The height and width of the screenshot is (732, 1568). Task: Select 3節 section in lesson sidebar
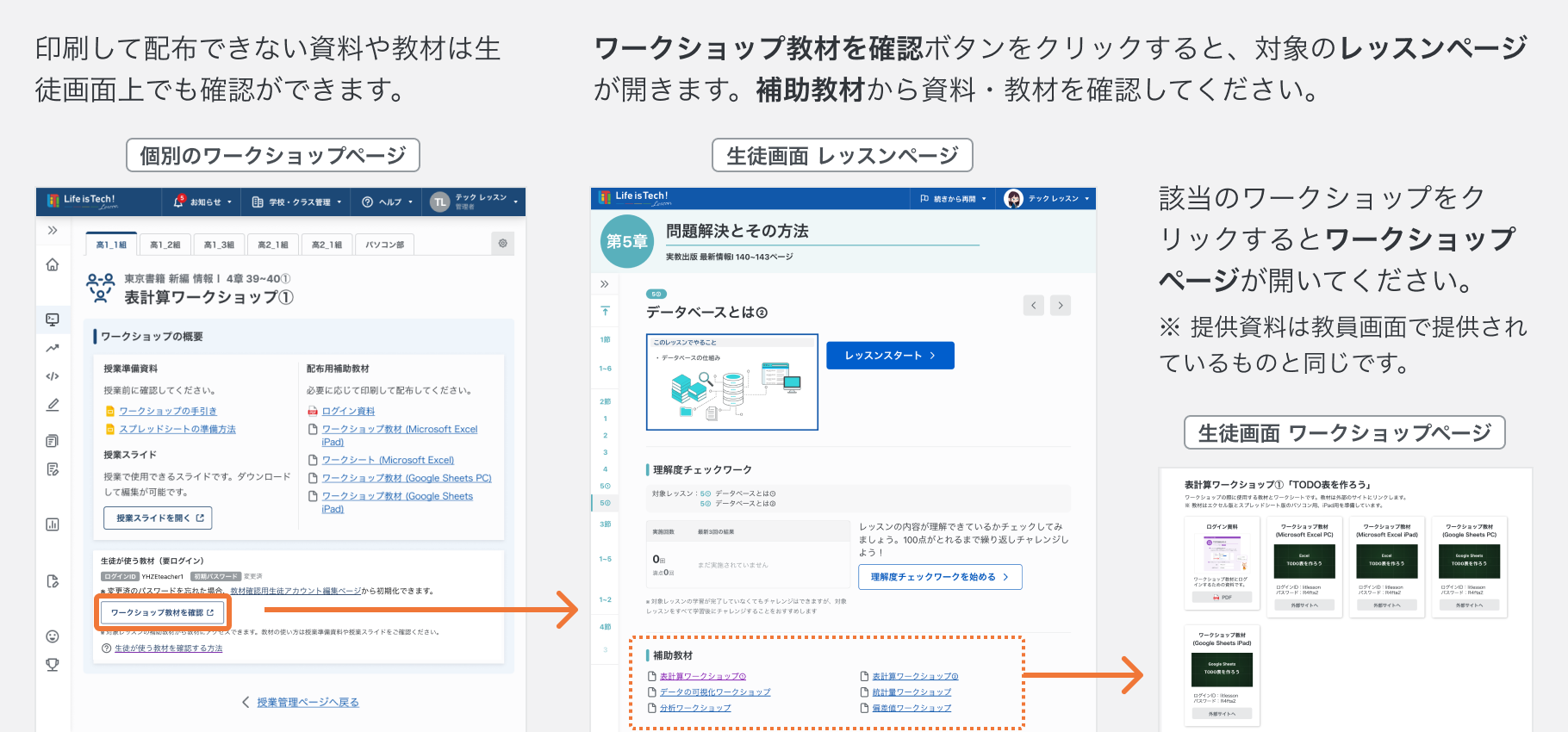(x=606, y=524)
